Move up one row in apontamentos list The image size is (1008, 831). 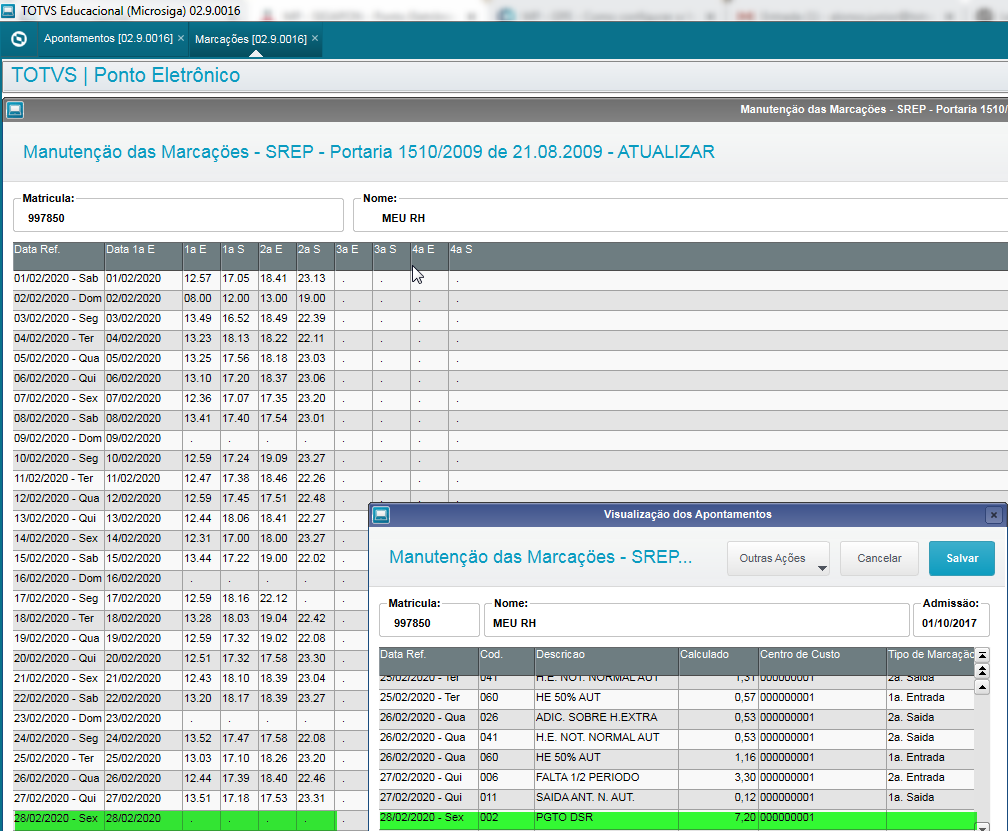click(x=982, y=687)
